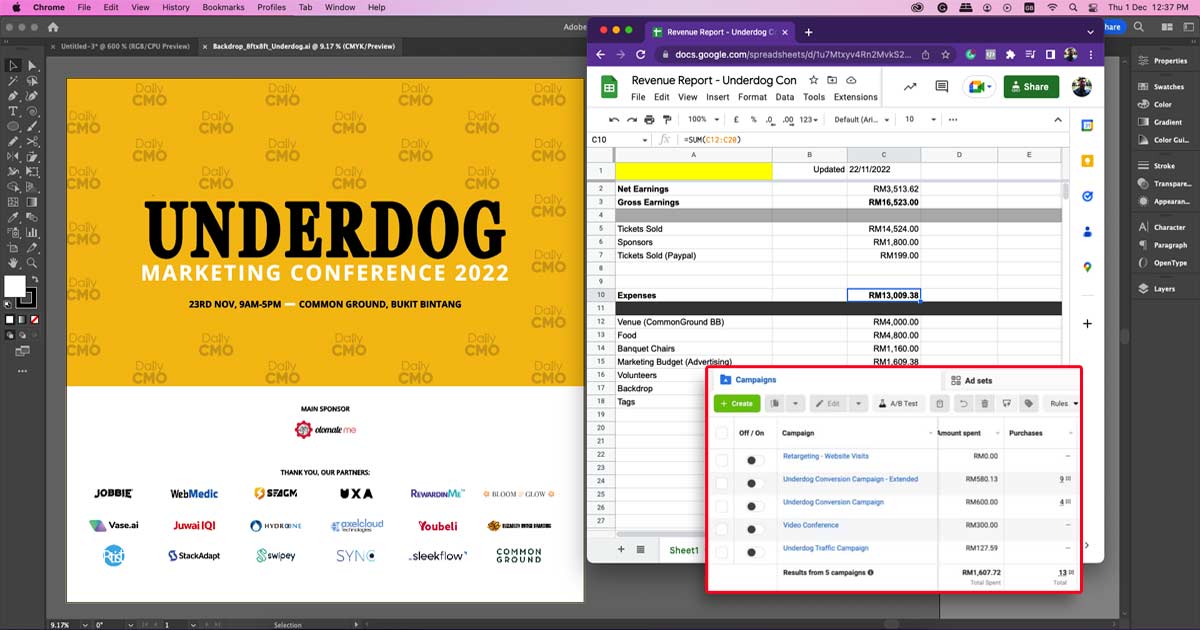Open the Bookmarks menu in macOS menu bar
This screenshot has width=1200, height=630.
223,7
